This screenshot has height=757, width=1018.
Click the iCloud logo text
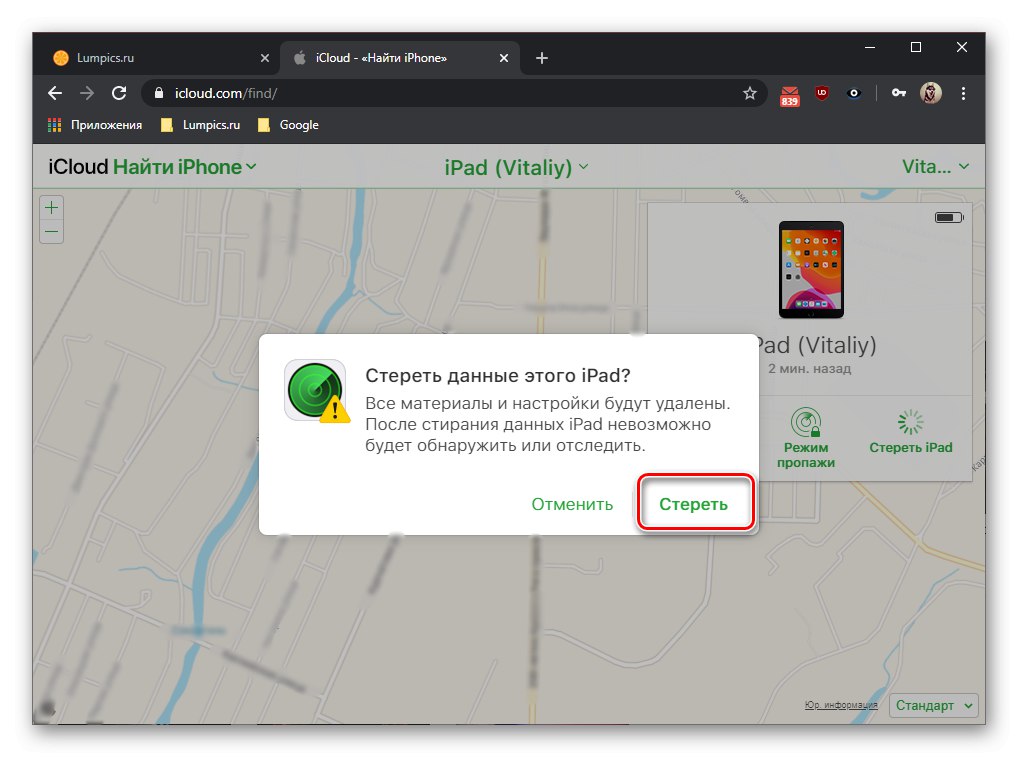pos(78,167)
